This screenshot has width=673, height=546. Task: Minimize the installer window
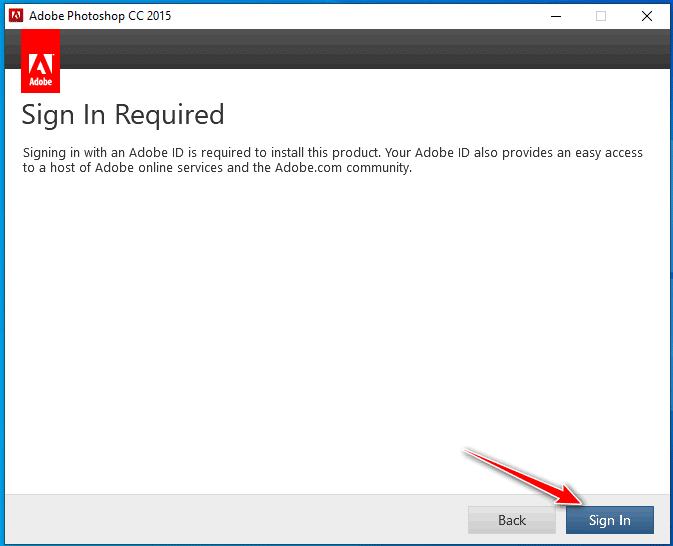[555, 16]
